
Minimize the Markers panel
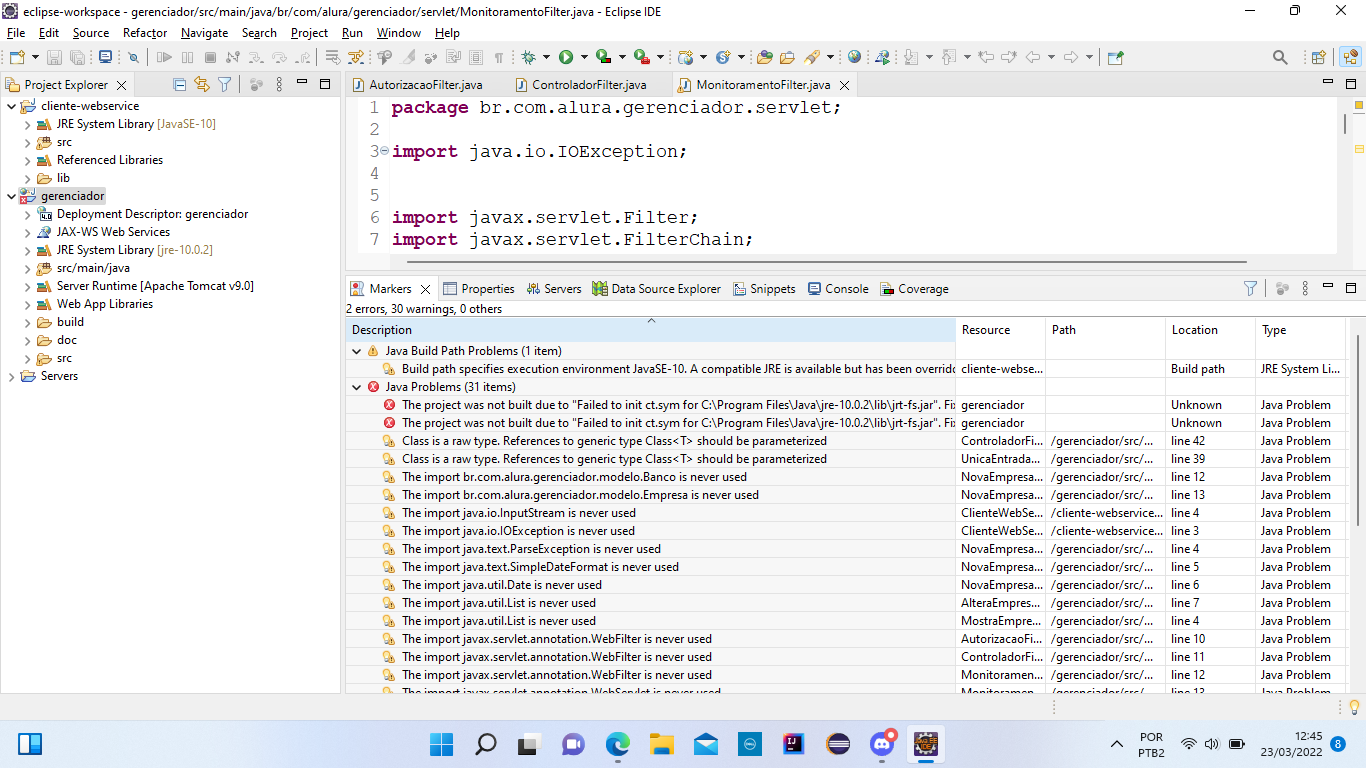1328,287
